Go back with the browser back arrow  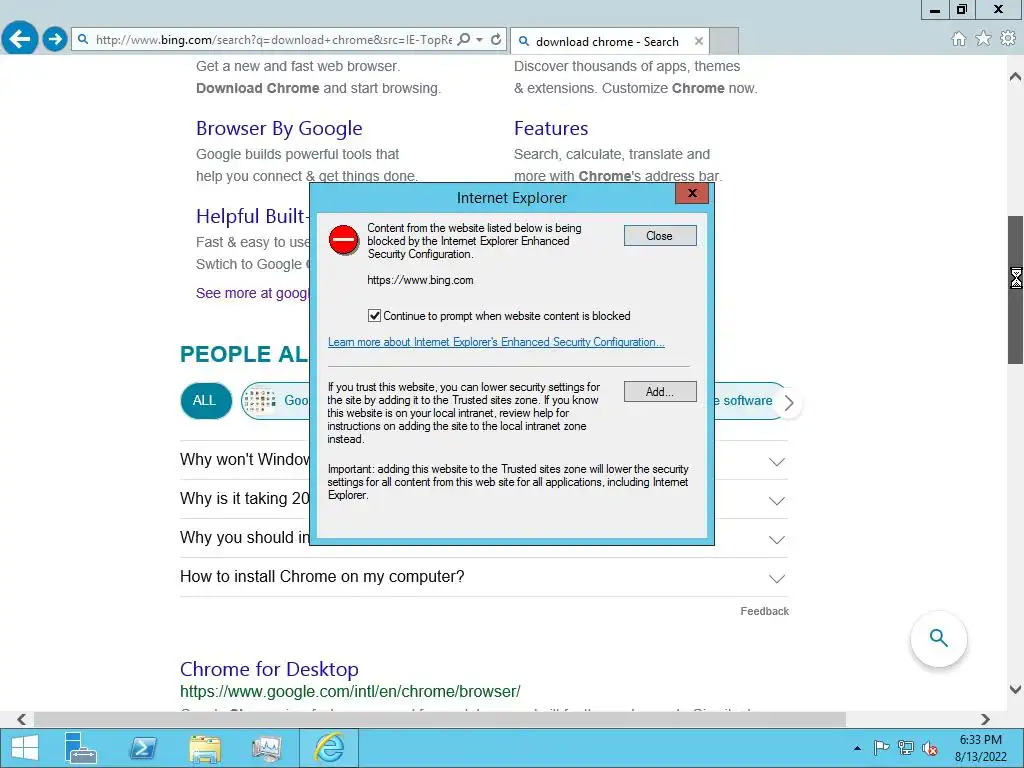[20, 39]
